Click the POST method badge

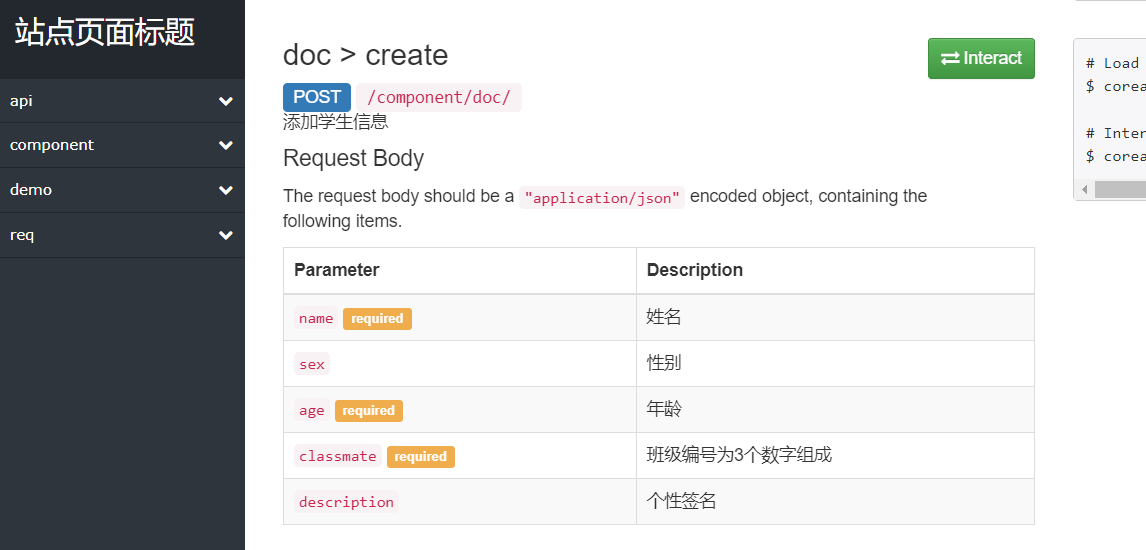point(317,97)
